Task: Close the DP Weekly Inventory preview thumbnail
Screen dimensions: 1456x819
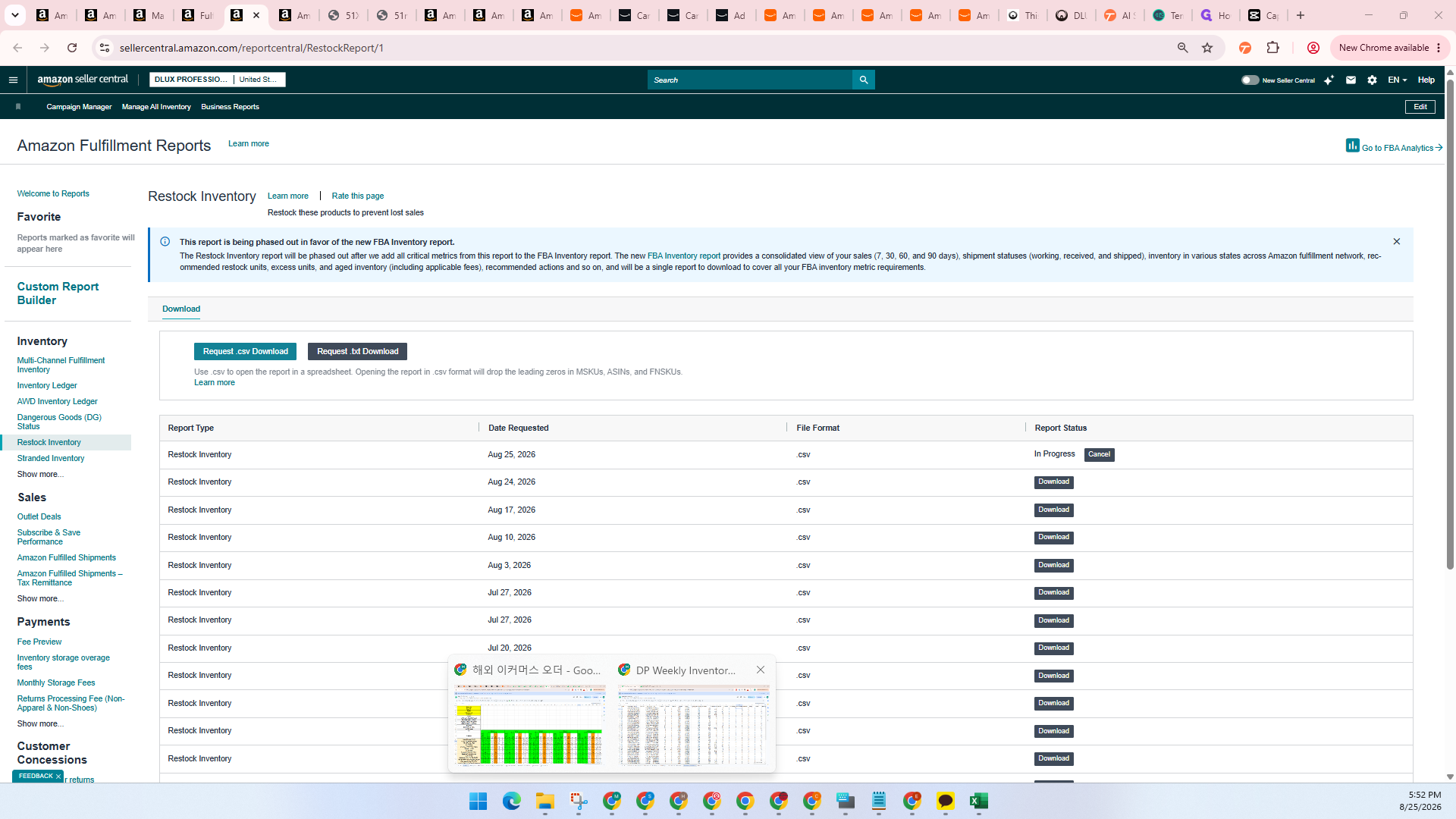Action: click(761, 670)
